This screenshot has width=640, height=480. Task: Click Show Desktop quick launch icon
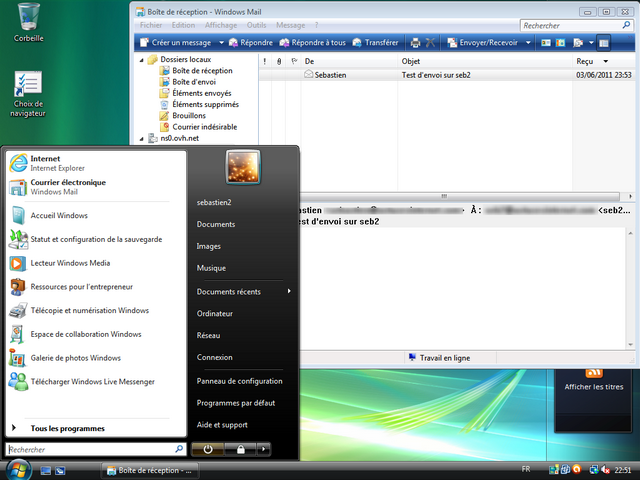(x=46, y=471)
